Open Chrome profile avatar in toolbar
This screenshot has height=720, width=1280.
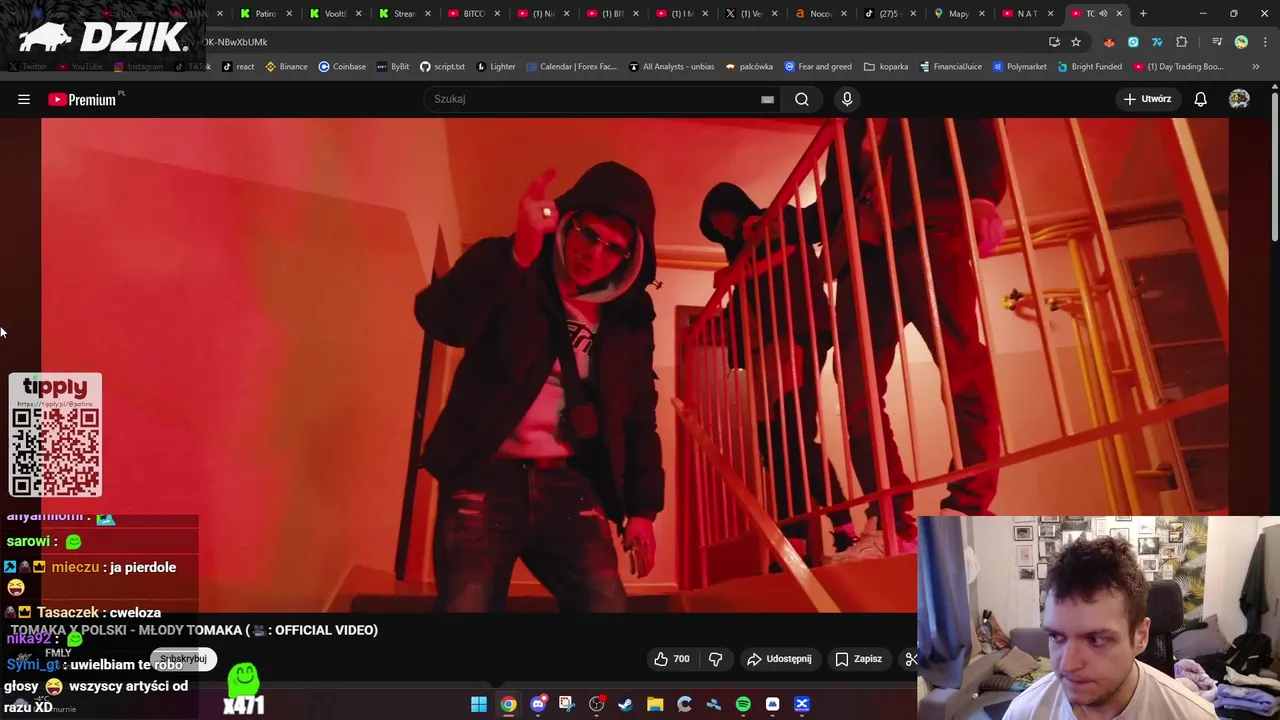1241,42
